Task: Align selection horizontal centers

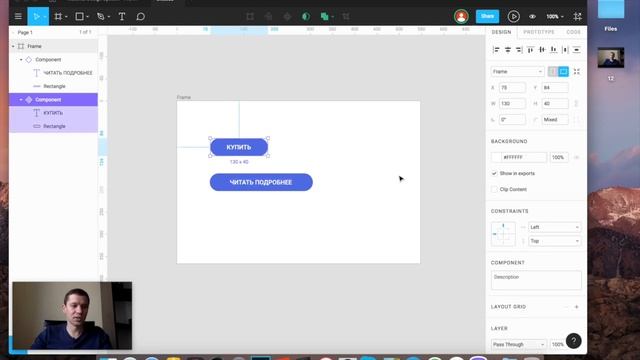Action: coord(508,50)
